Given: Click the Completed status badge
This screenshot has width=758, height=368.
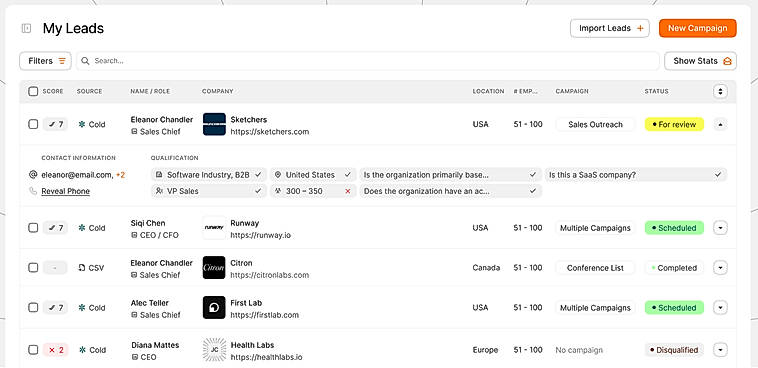Looking at the screenshot, I should point(674,268).
